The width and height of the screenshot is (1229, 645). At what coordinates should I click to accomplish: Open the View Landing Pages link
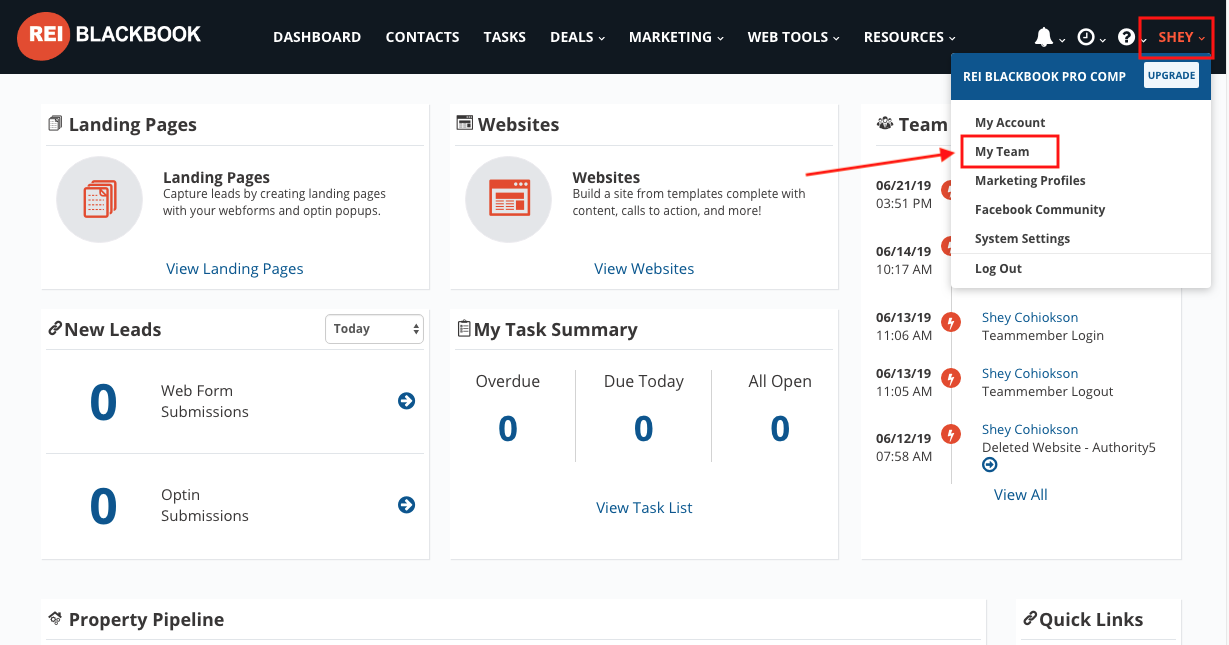235,269
